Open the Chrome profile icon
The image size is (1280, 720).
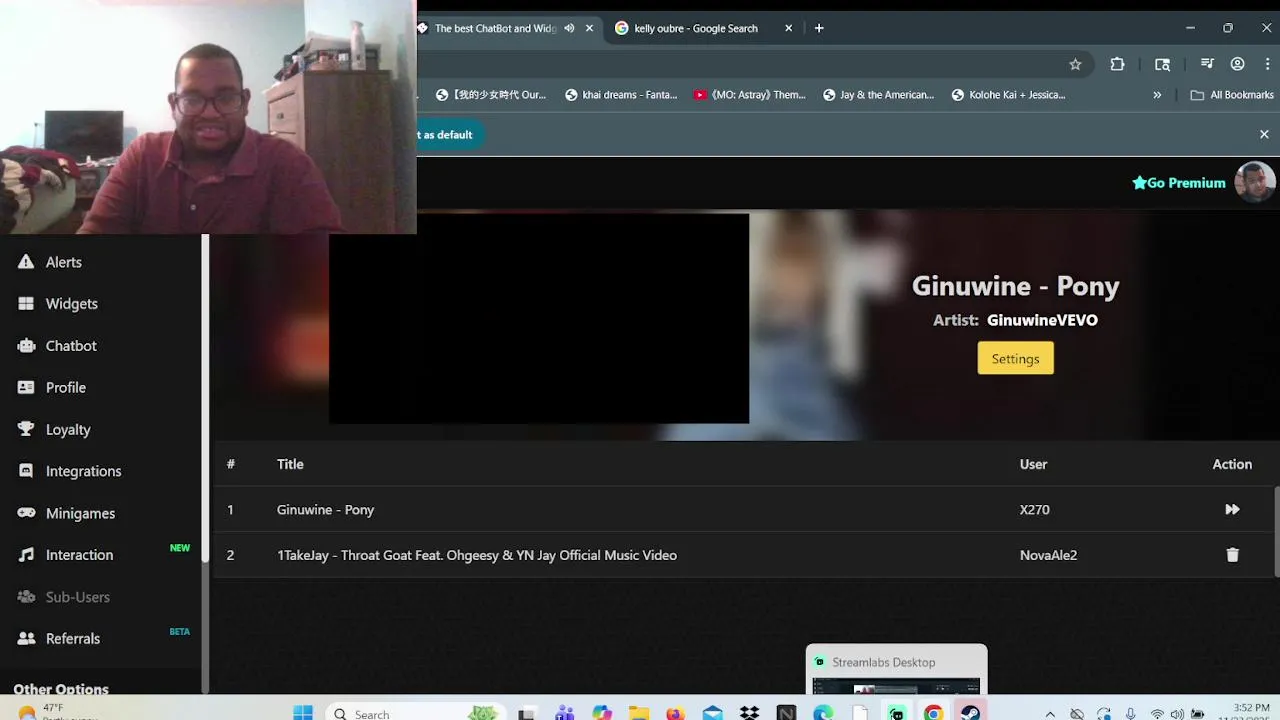pos(1237,64)
